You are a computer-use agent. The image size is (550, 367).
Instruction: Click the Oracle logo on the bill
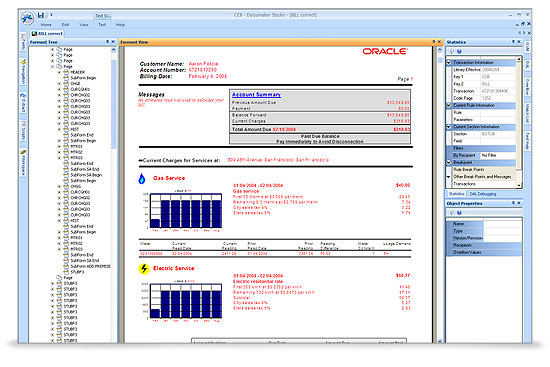click(385, 52)
